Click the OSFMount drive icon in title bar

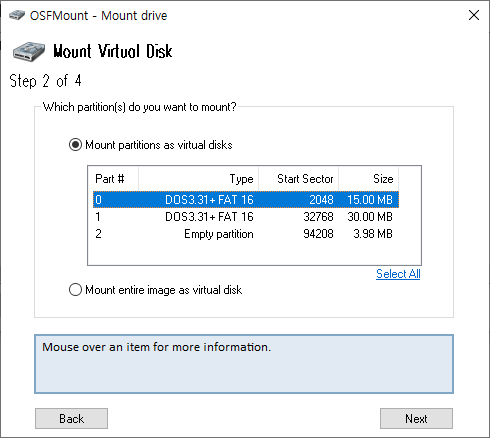tap(17, 15)
